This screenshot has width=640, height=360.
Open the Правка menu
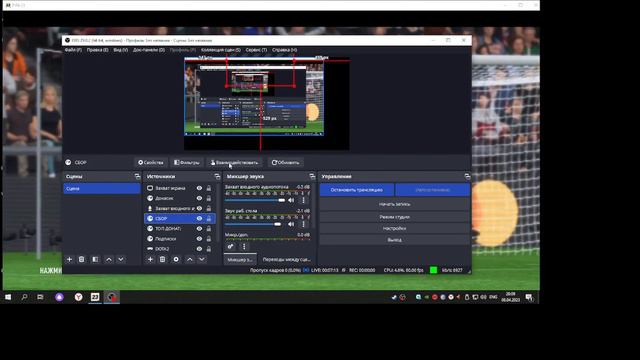click(98, 50)
